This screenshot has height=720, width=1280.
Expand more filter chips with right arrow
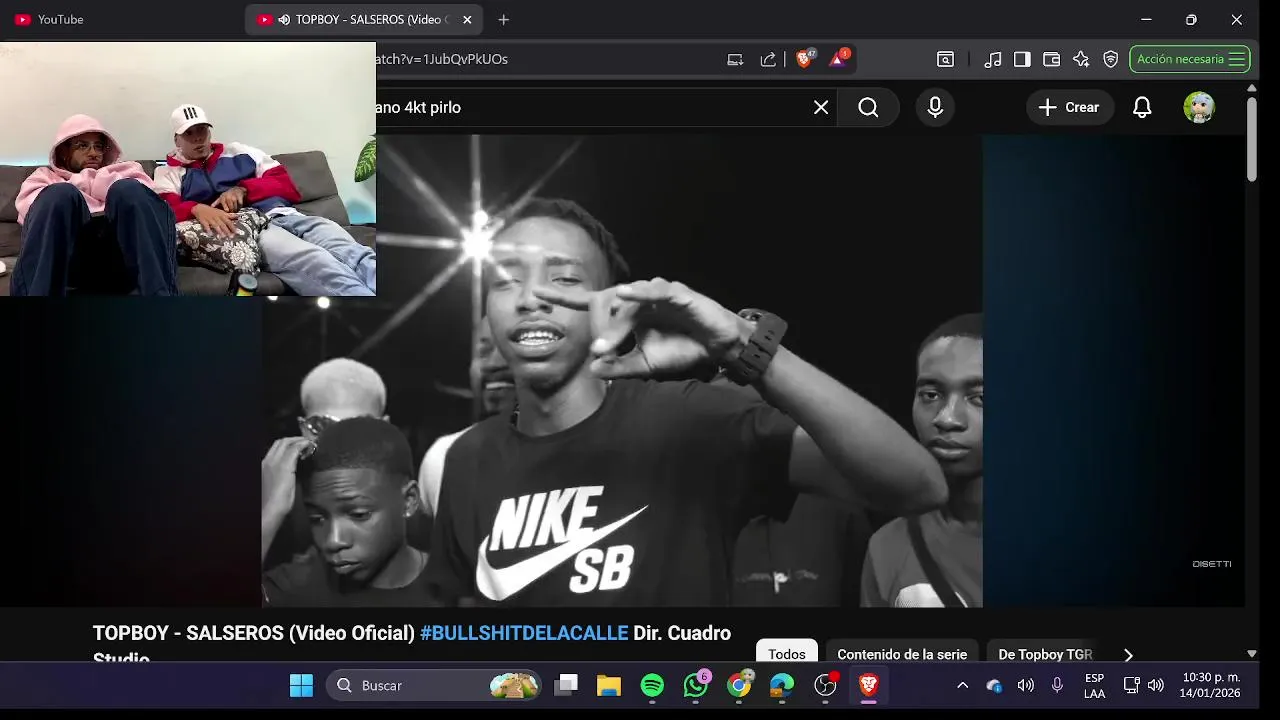click(x=1128, y=655)
